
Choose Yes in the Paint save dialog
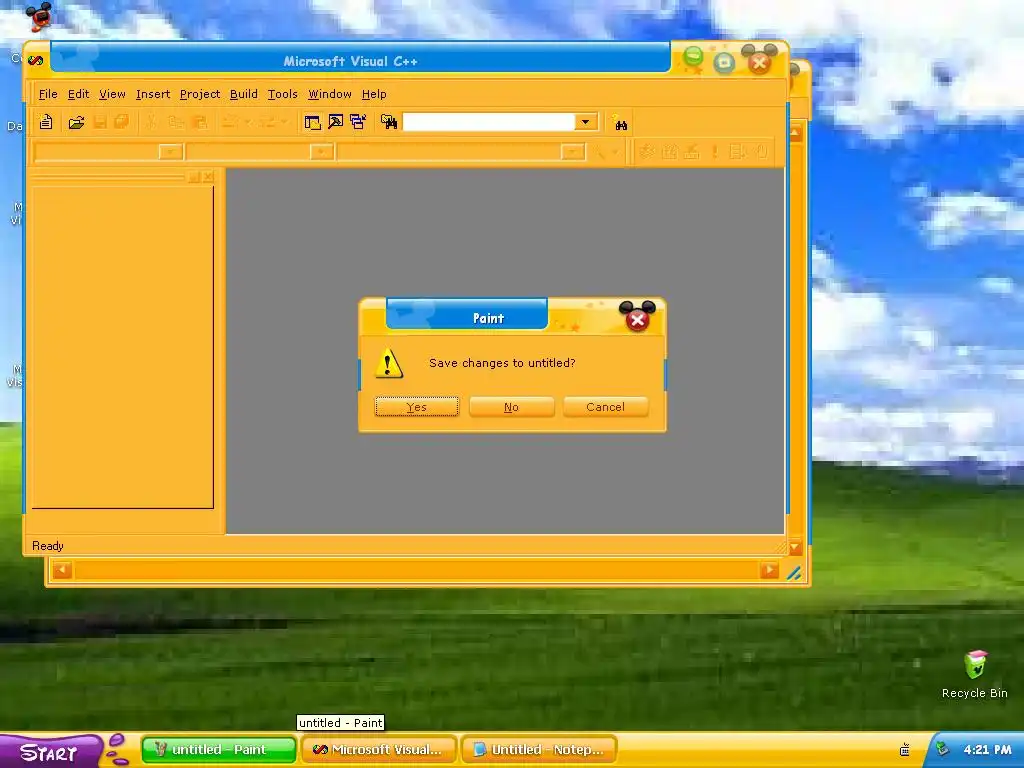(417, 407)
